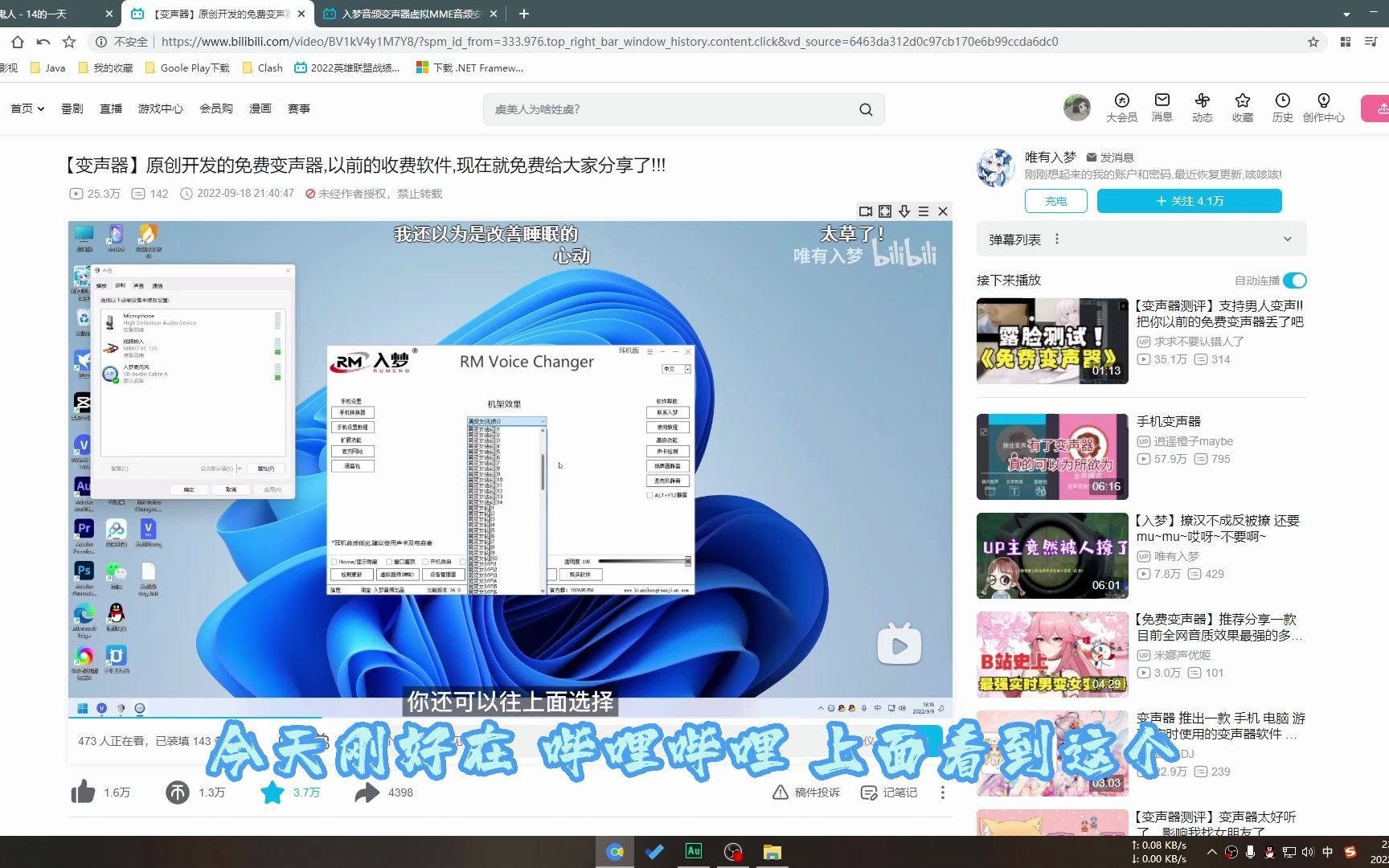The height and width of the screenshot is (868, 1389).
Task: Click Chrome icon in the taskbar
Action: coord(615,852)
